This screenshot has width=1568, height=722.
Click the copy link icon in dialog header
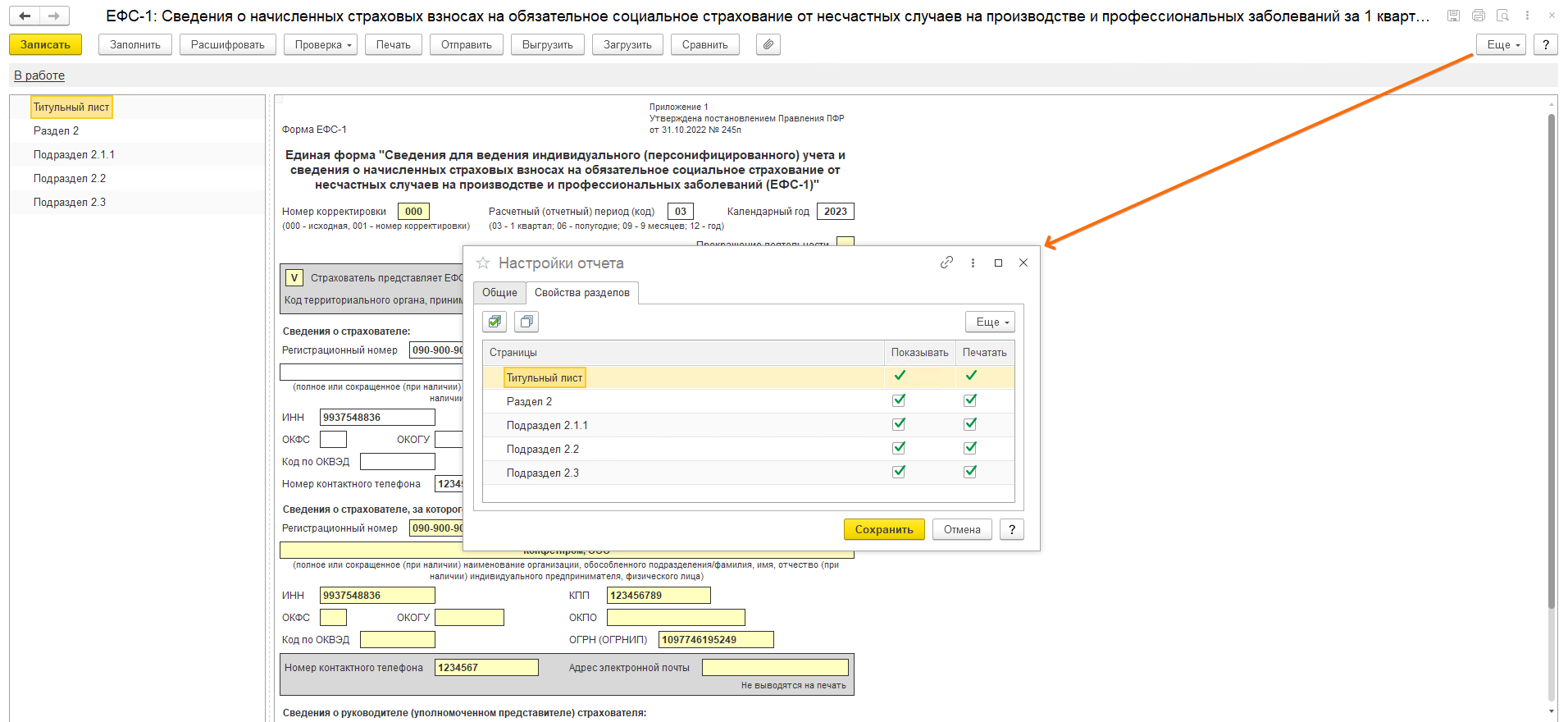tap(946, 263)
